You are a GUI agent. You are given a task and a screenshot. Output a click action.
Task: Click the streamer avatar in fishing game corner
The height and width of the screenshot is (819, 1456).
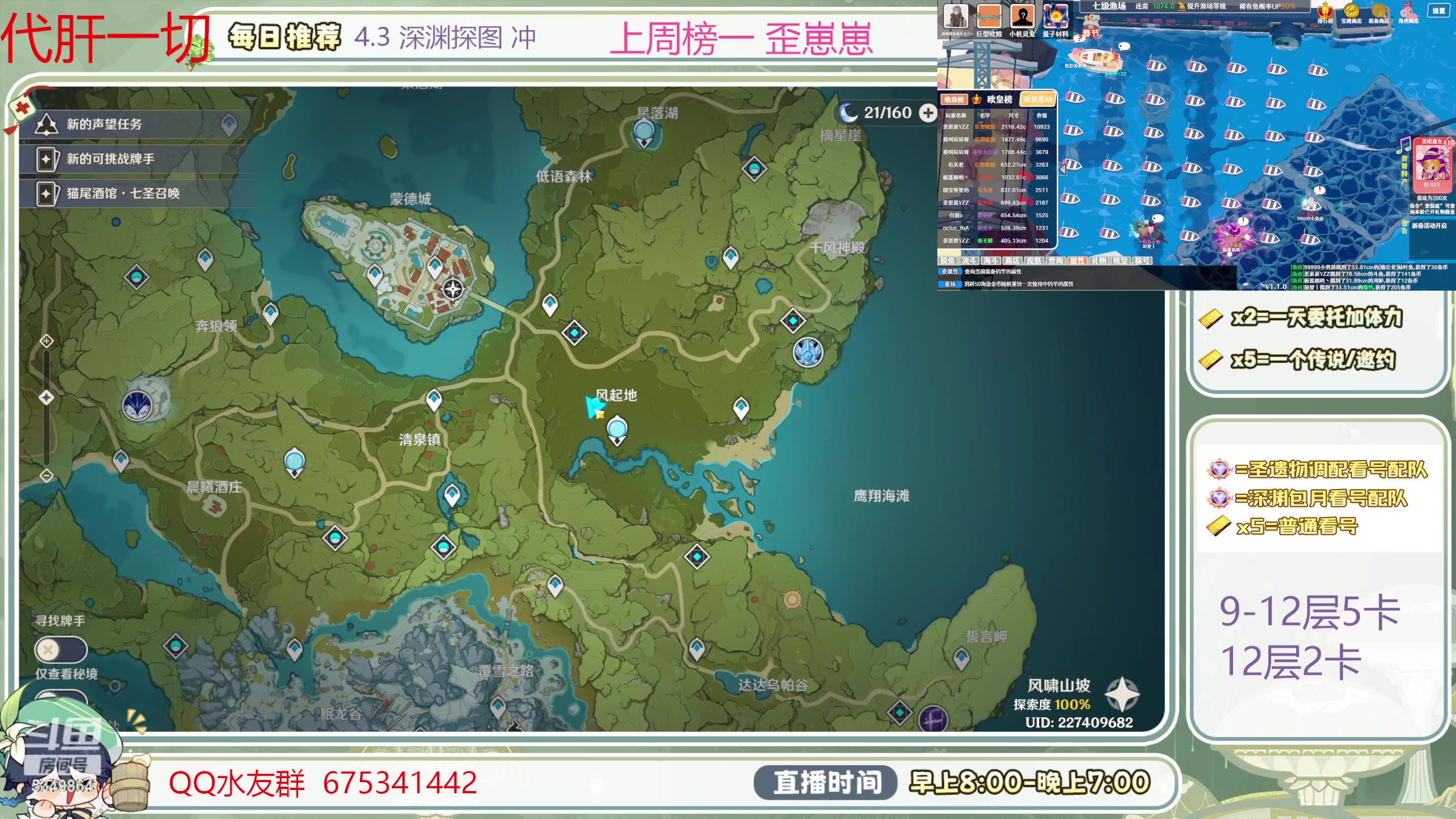(955, 16)
